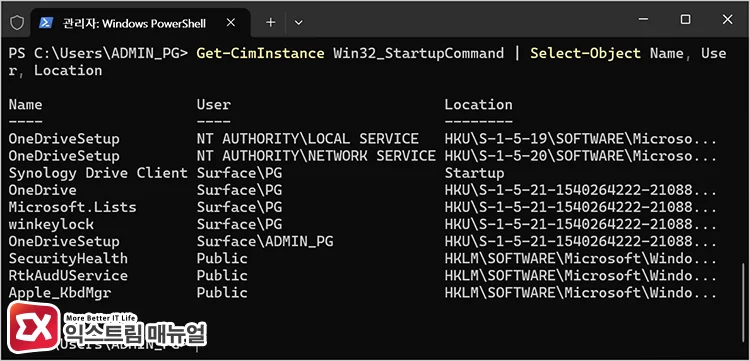Screen dimensions: 750x361
Task: Click the HKU\S-1-5-20 location value
Action: click(x=581, y=156)
